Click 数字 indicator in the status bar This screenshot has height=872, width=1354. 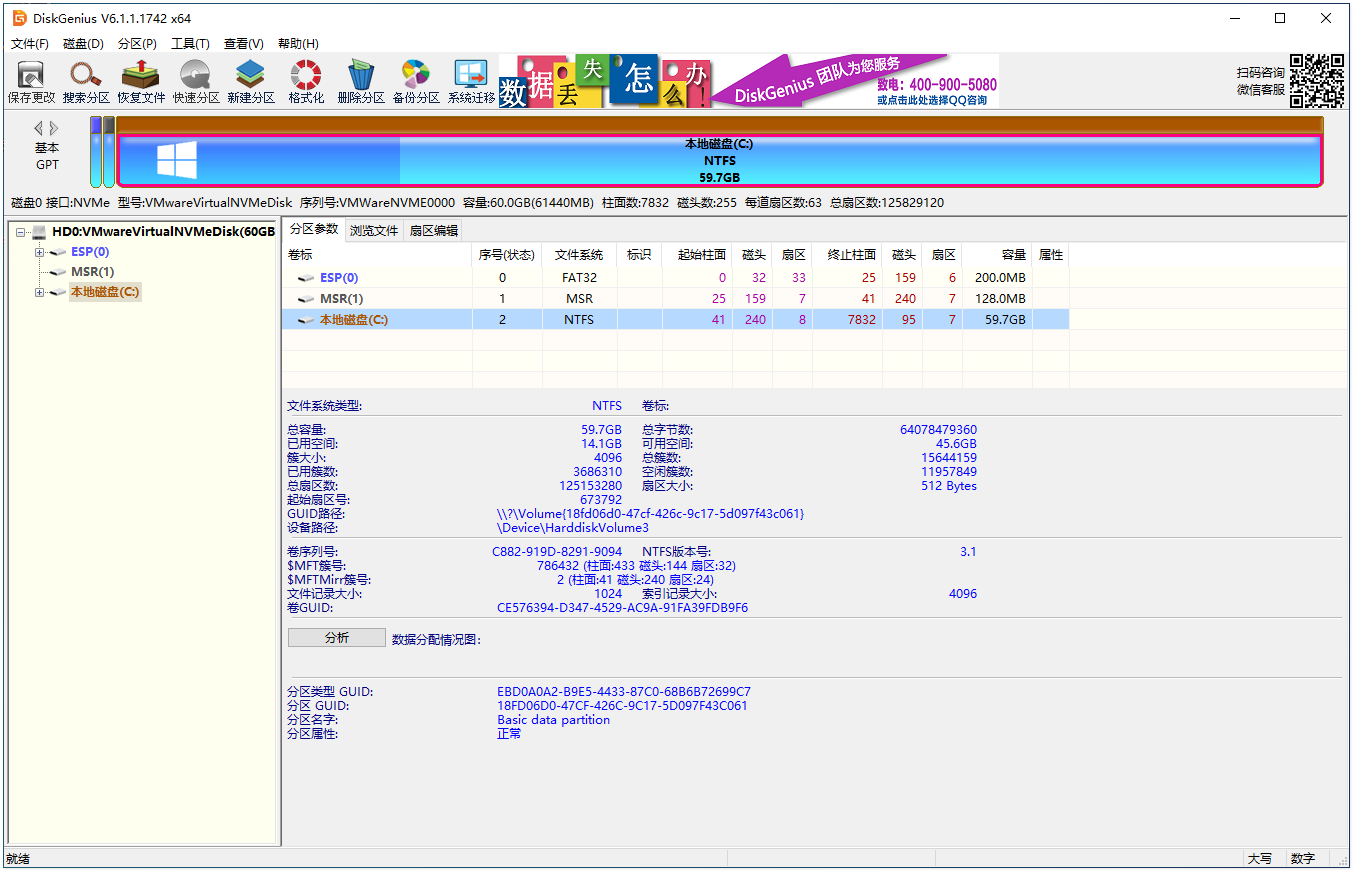click(x=1302, y=859)
